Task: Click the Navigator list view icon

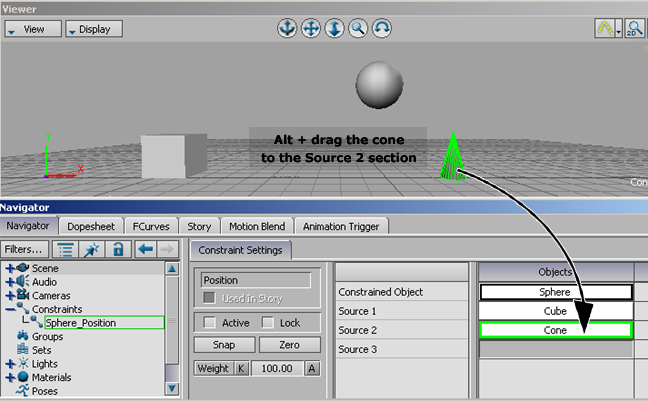Action: (x=65, y=249)
